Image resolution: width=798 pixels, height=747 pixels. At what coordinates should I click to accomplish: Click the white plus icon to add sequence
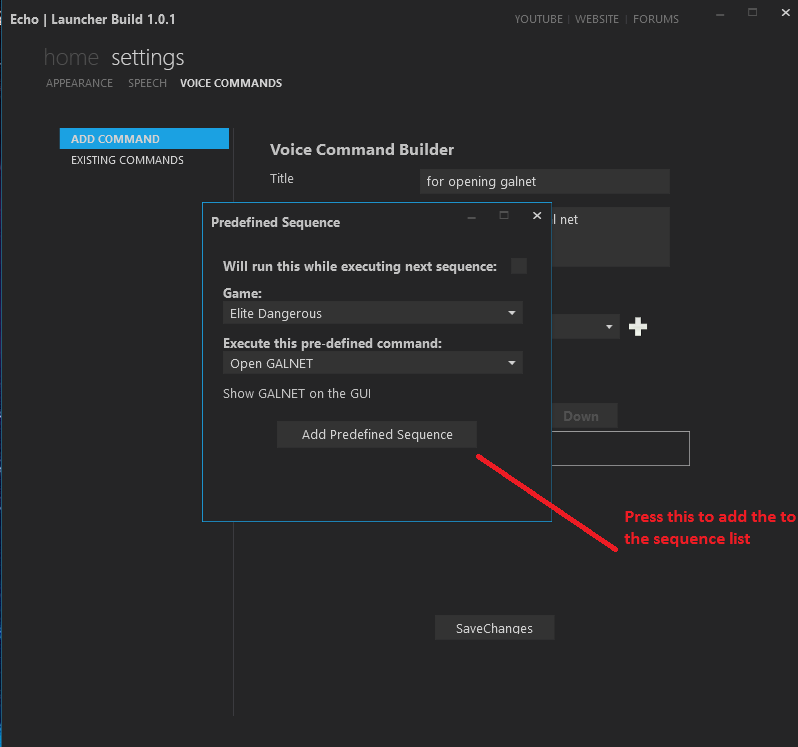638,327
